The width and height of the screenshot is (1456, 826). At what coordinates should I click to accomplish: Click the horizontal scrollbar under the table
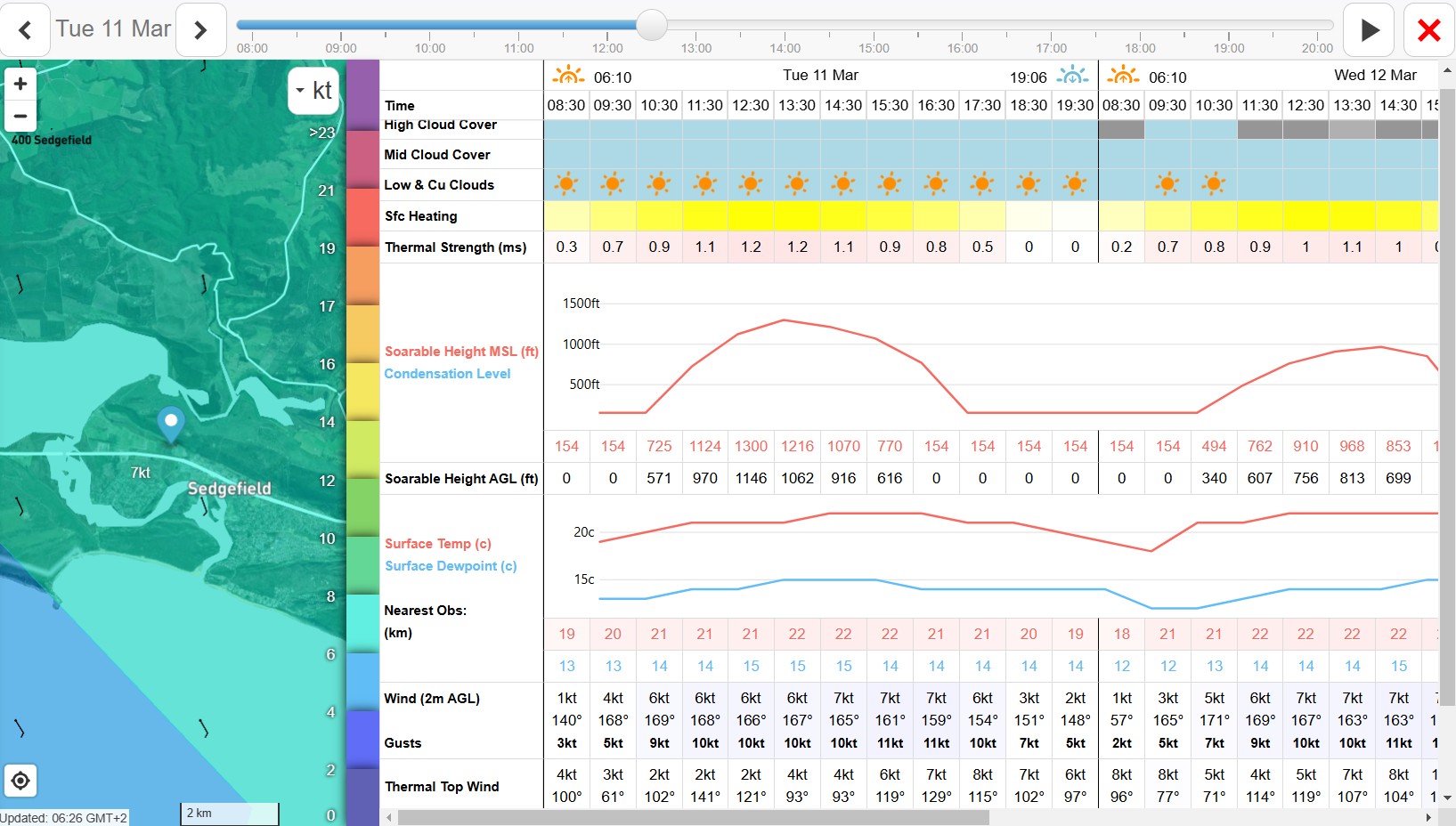[x=693, y=817]
